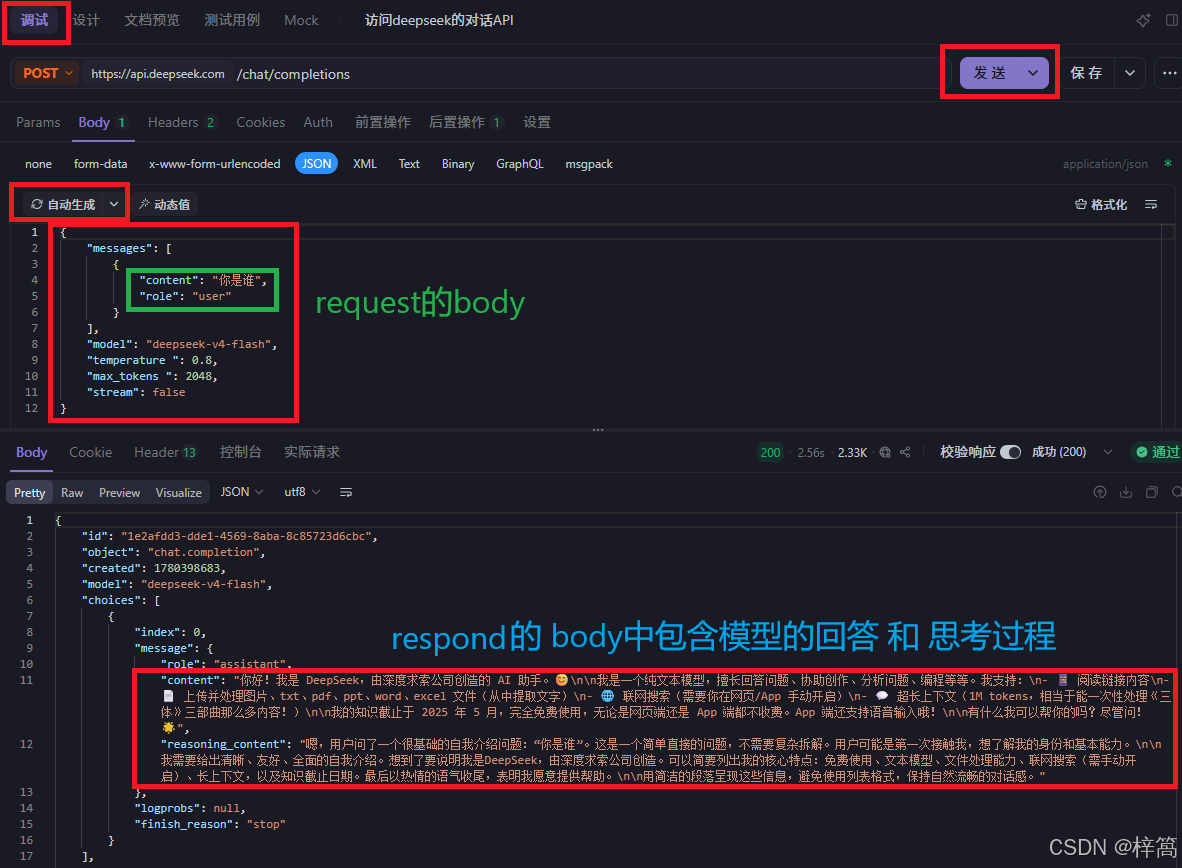Toggle the side panel layout icon
Screen dimensions: 1182x868
(x=1173, y=20)
